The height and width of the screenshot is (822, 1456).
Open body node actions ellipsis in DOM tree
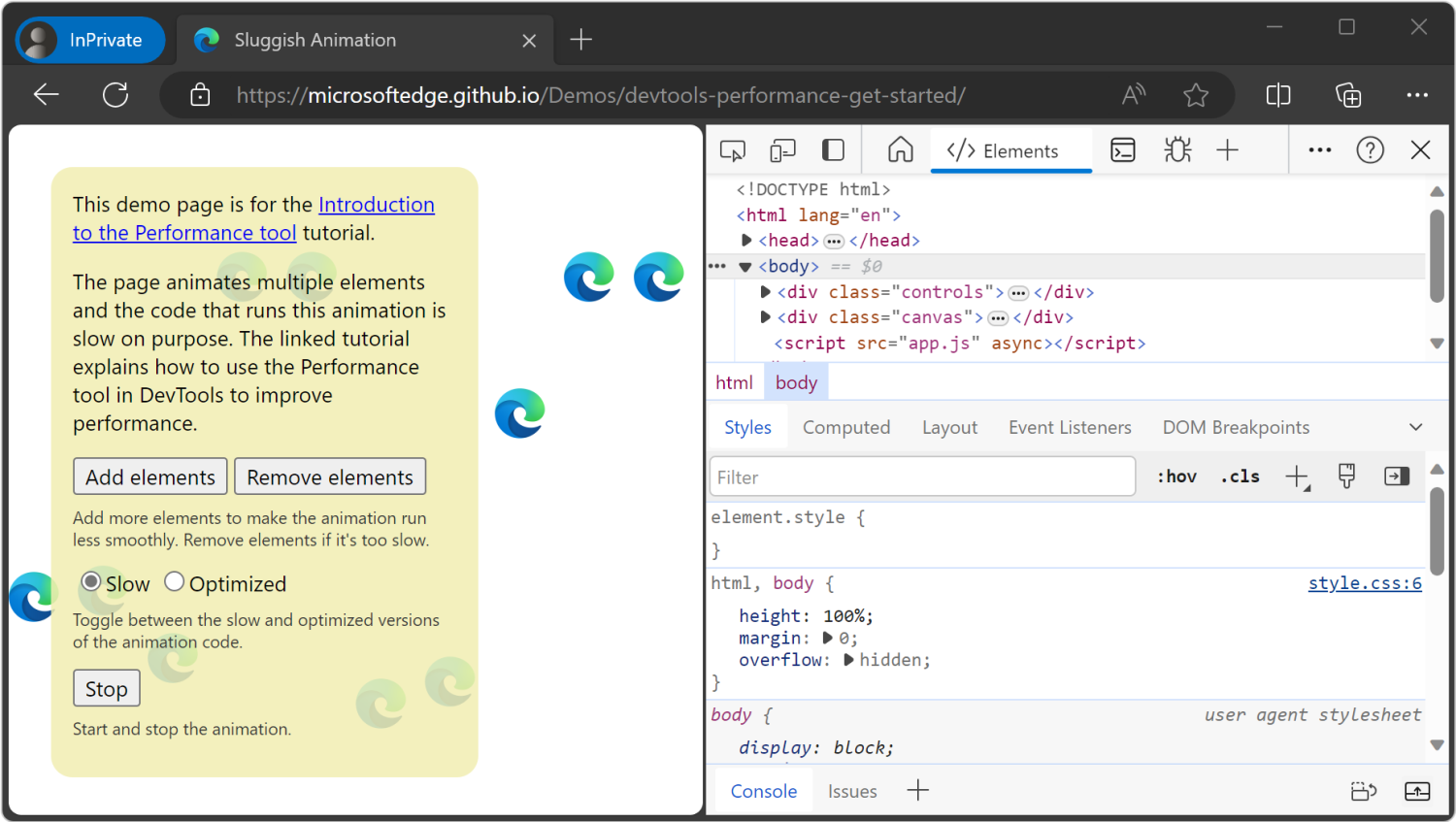717,266
